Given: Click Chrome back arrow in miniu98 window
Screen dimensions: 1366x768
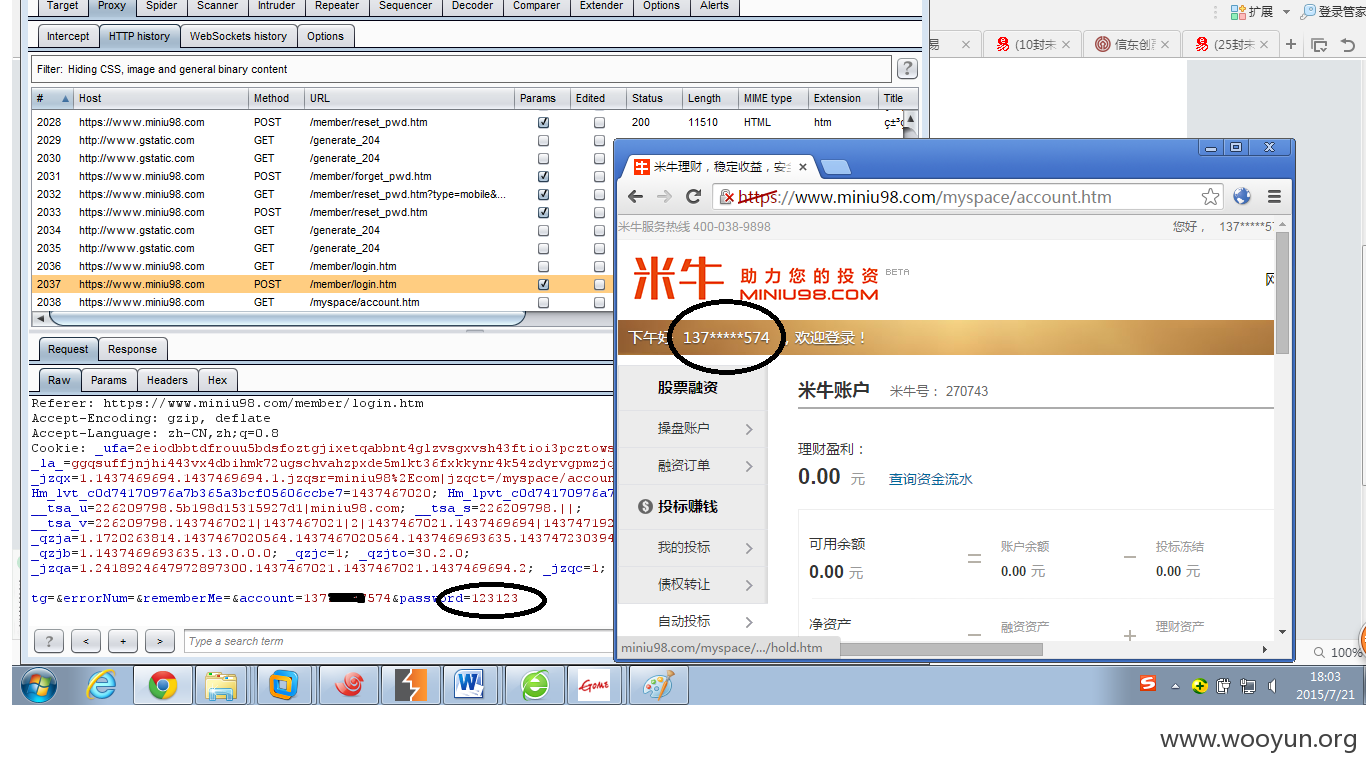Looking at the screenshot, I should point(636,197).
